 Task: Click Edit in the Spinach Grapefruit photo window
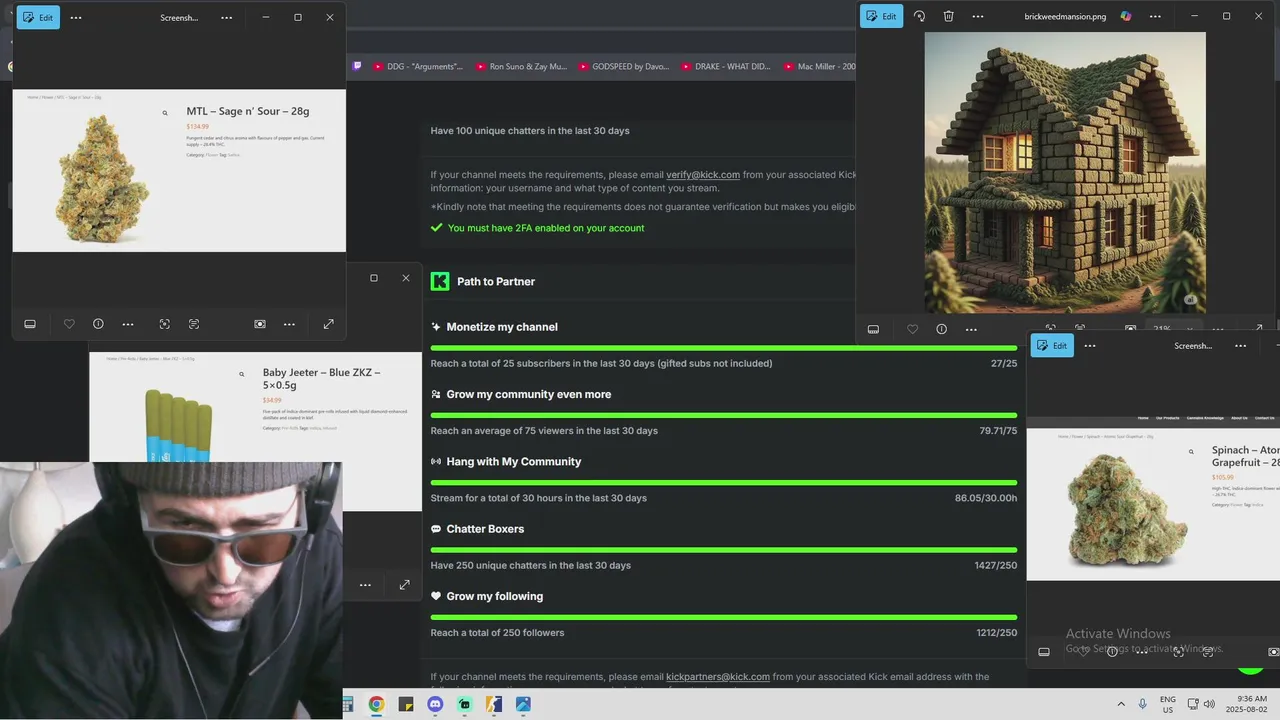[x=1053, y=346]
